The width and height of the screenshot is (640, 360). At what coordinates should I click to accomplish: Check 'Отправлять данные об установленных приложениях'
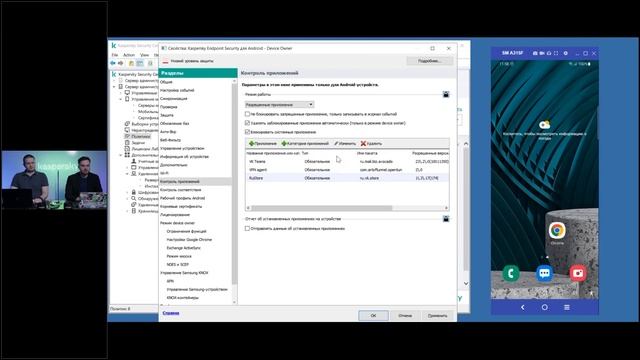pyautogui.click(x=247, y=229)
